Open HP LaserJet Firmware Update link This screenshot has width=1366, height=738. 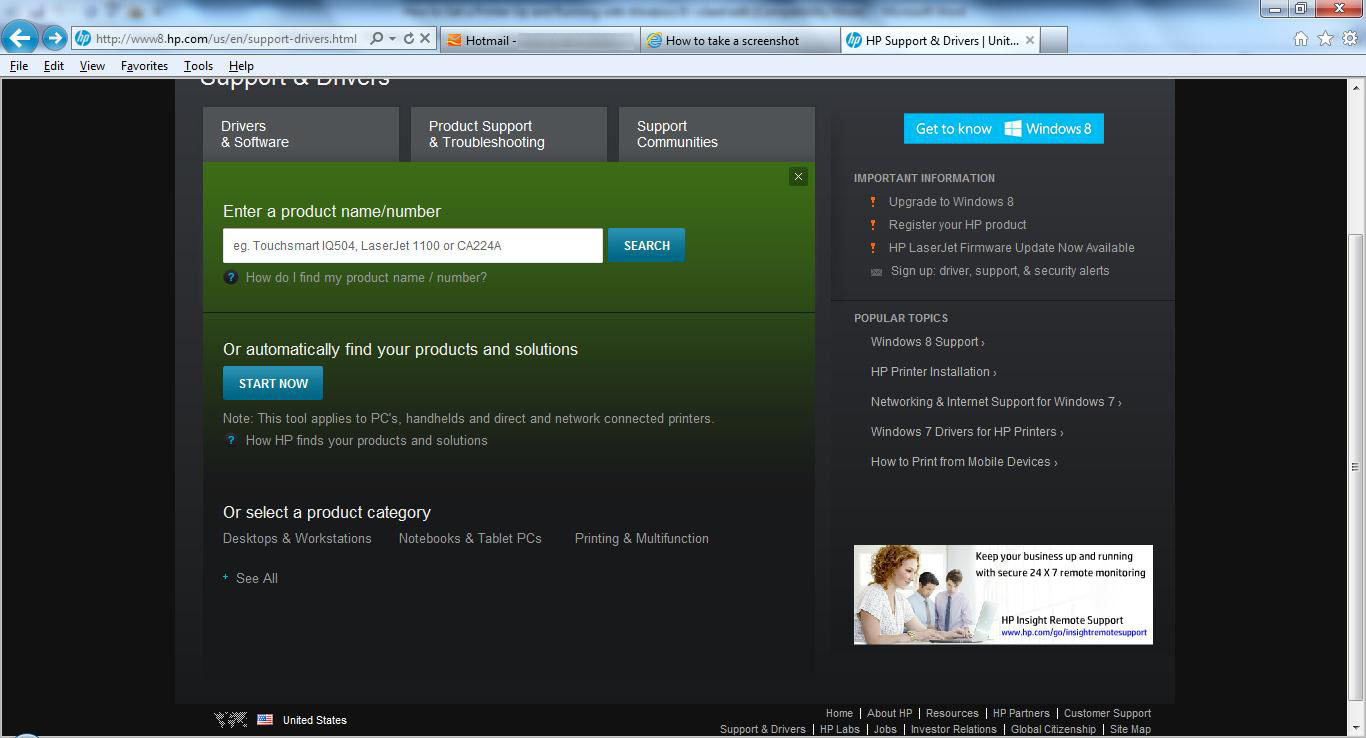[x=1011, y=248]
